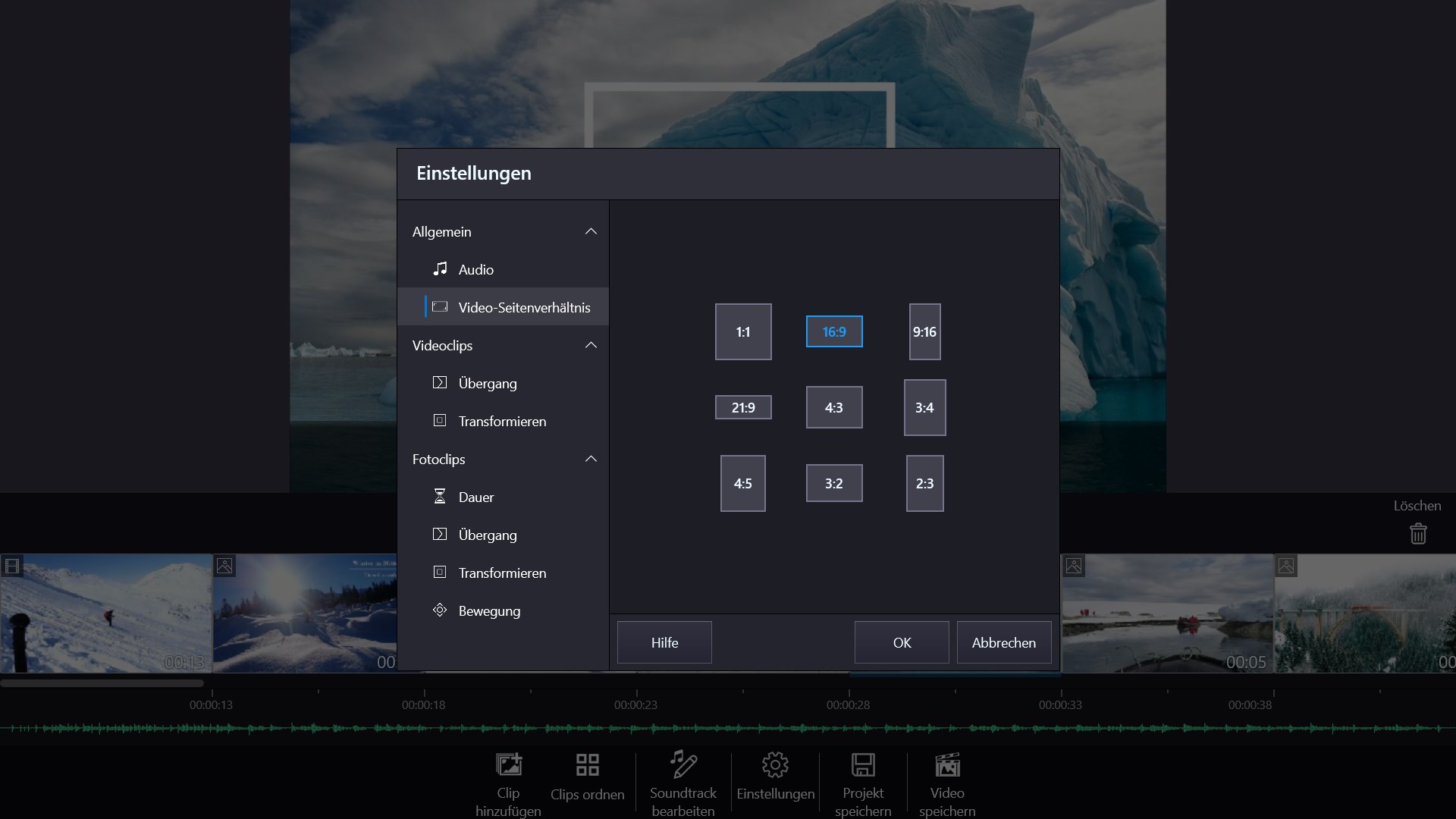
Task: Select the 9:16 aspect ratio
Action: [924, 331]
